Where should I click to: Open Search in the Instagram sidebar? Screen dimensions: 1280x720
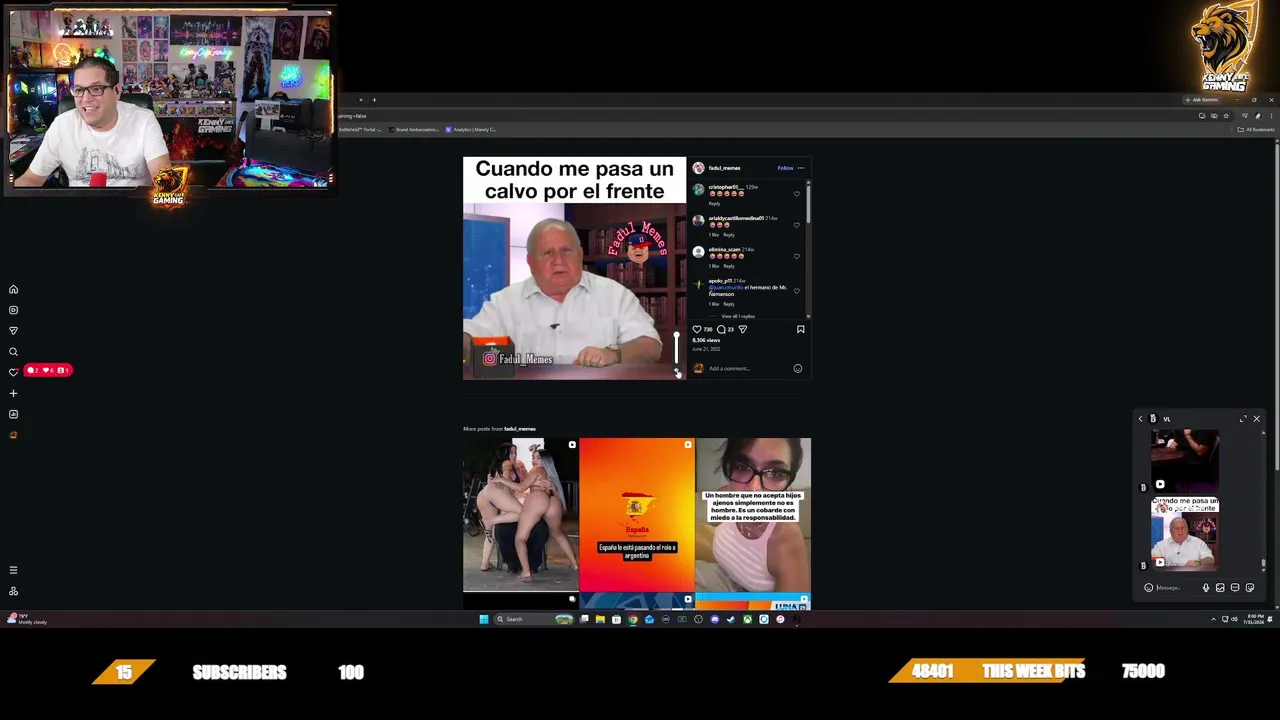(13, 352)
